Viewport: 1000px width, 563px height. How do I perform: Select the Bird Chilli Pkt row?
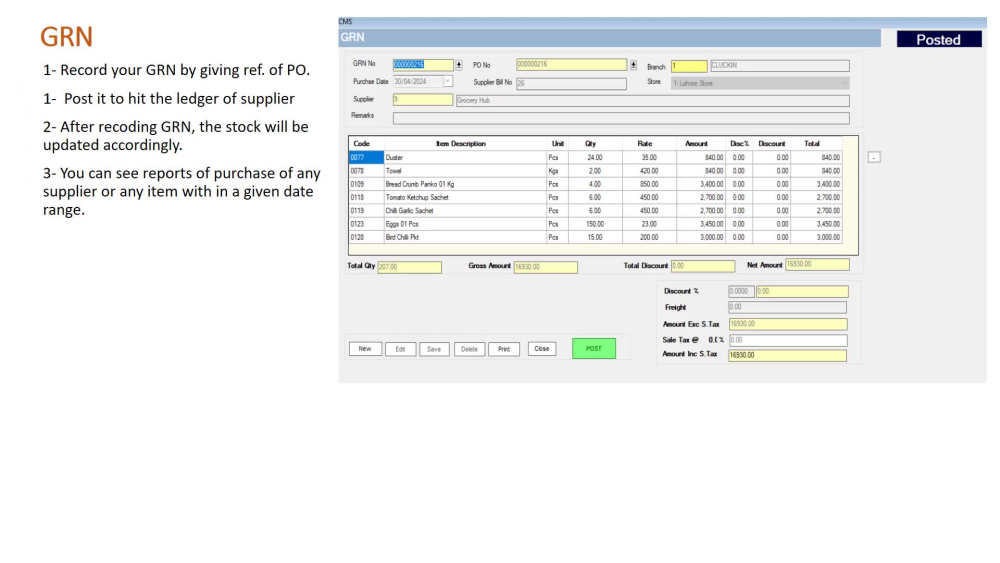point(596,237)
